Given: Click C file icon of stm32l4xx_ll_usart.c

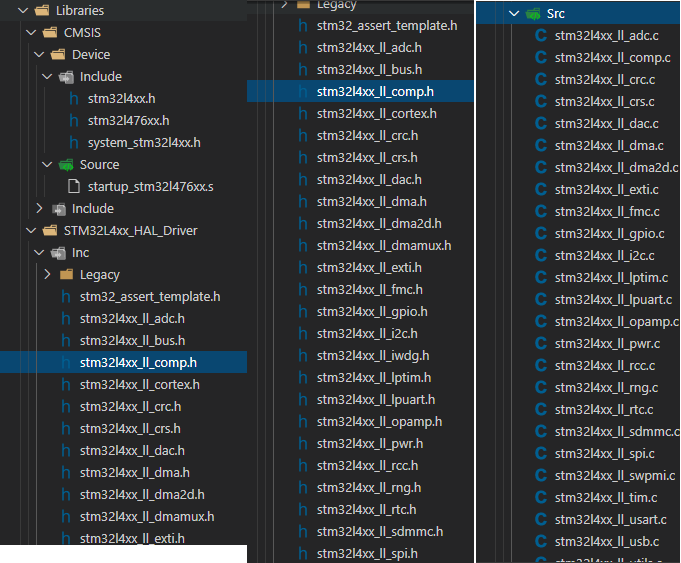Looking at the screenshot, I should 541,520.
